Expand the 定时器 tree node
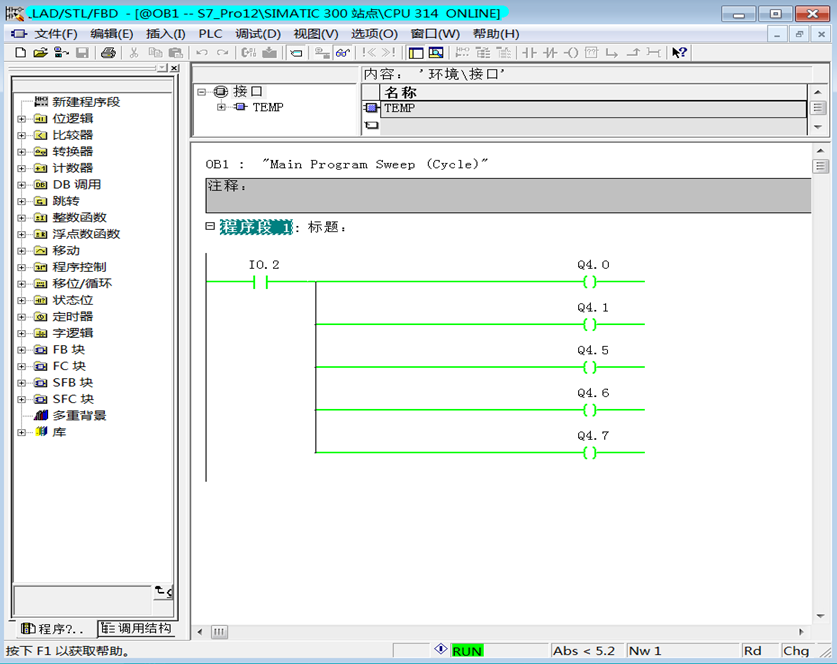Image resolution: width=837 pixels, height=664 pixels. click(22, 317)
